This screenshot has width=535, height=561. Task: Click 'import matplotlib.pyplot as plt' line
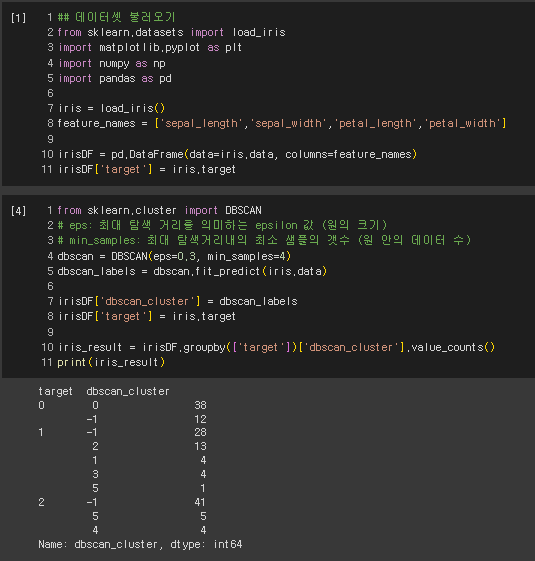pos(150,48)
